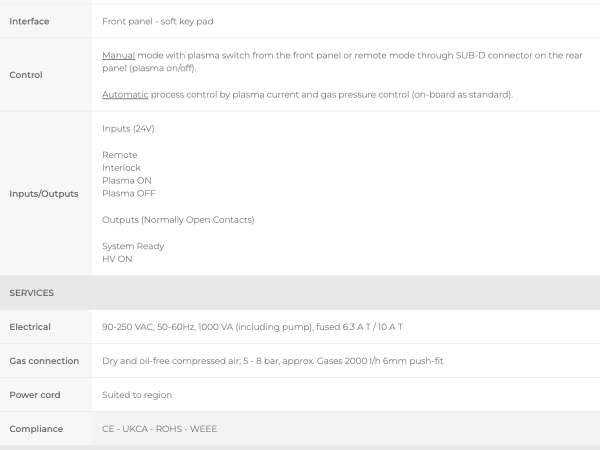Screen dimensions: 600x450
Task: Click the Plasma OFF entry
Action: click(x=129, y=193)
